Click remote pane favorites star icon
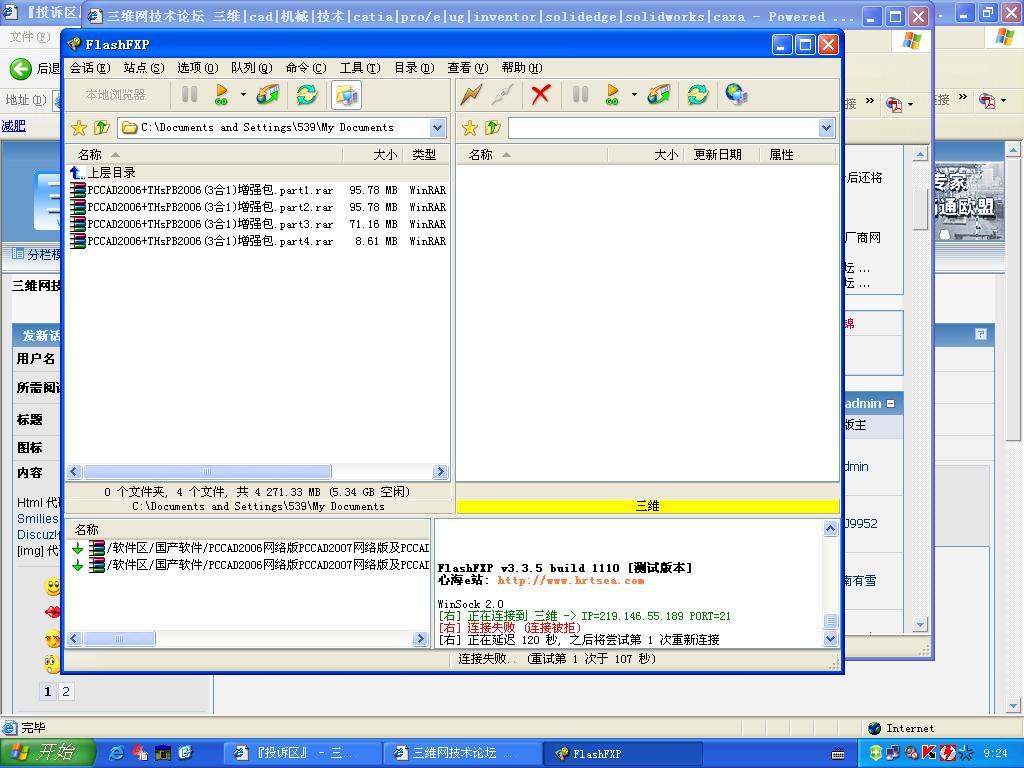The image size is (1024, 768). coord(470,127)
